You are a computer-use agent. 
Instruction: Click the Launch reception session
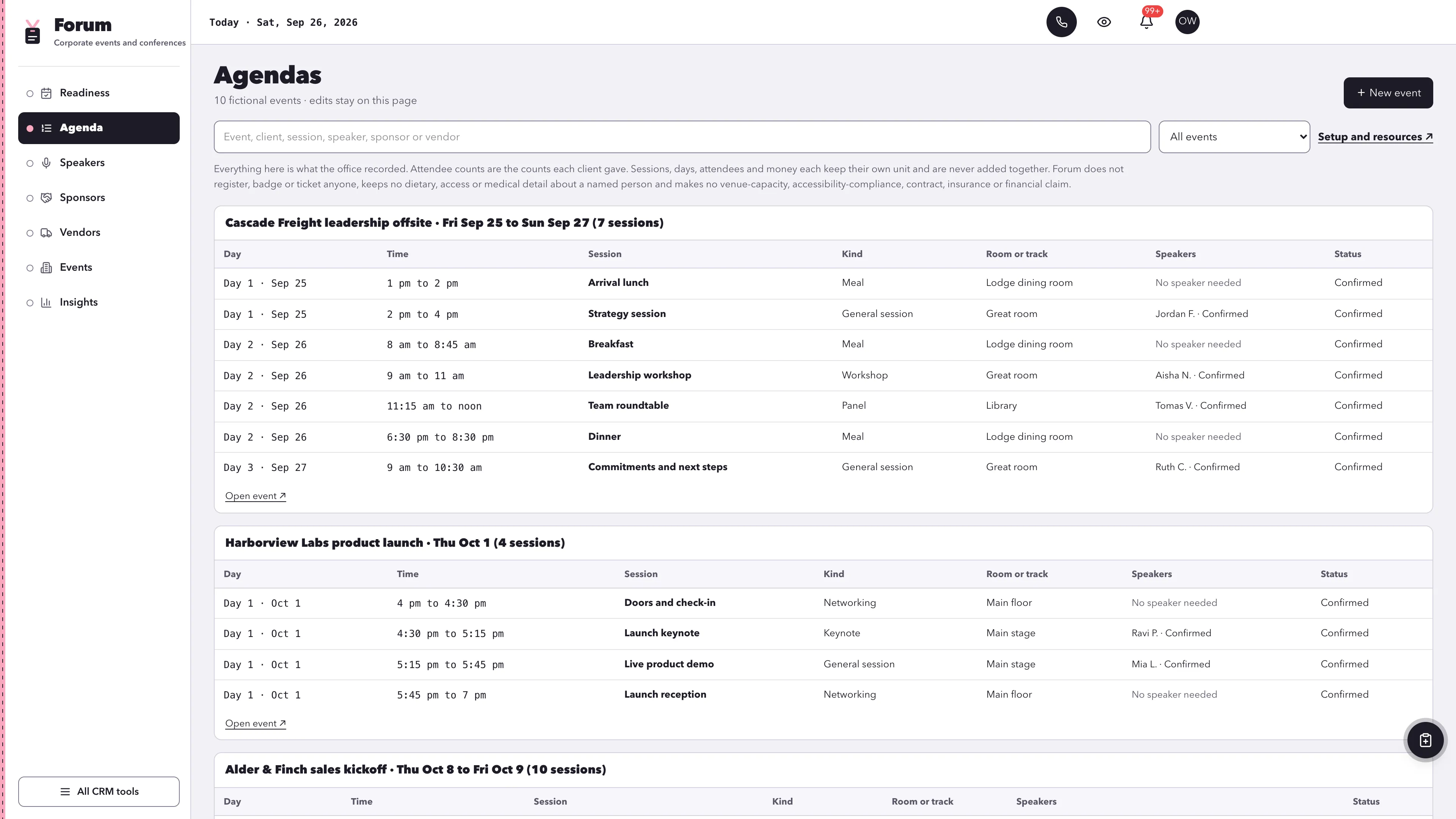pos(665,695)
